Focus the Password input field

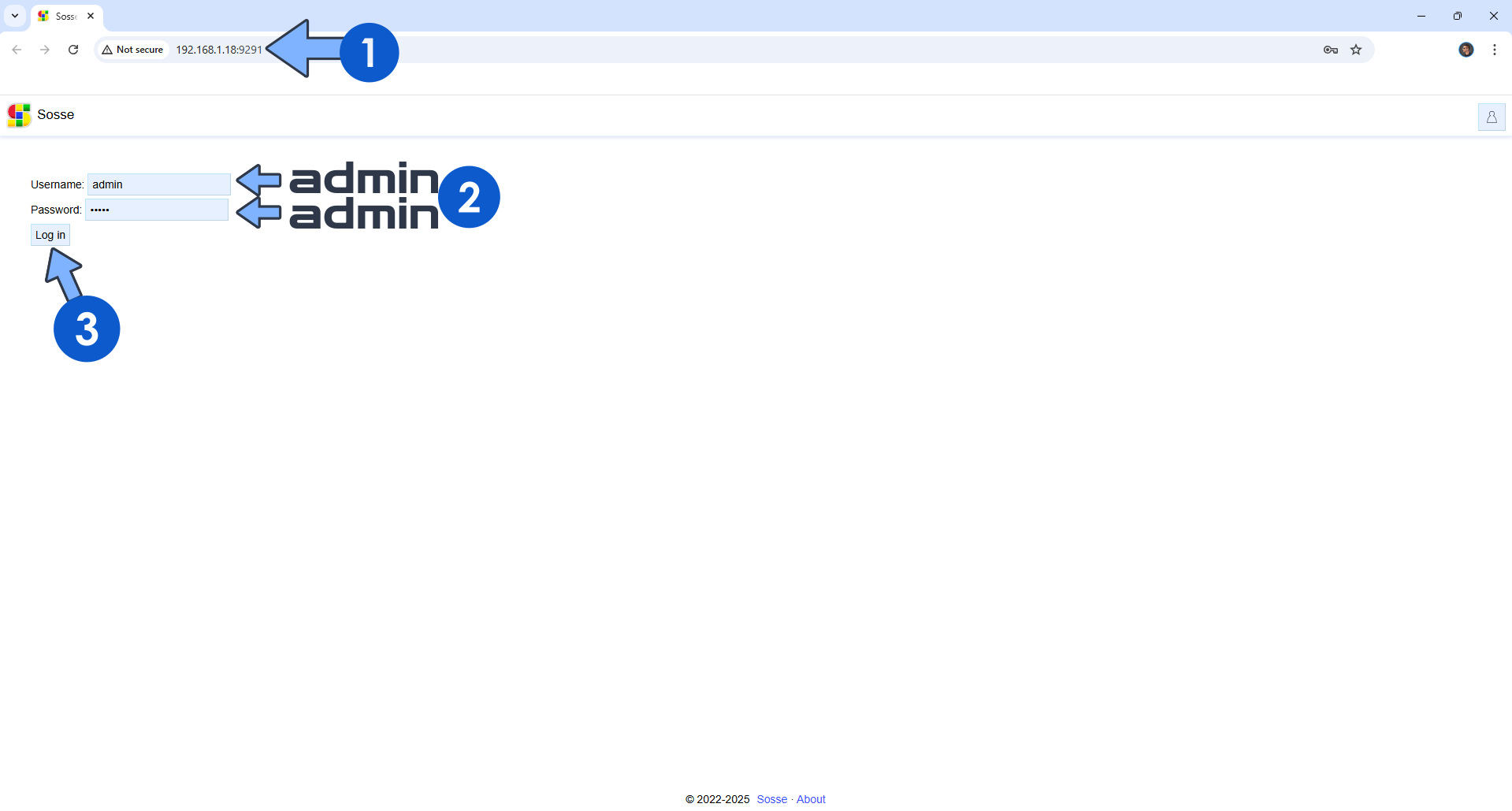(x=157, y=210)
